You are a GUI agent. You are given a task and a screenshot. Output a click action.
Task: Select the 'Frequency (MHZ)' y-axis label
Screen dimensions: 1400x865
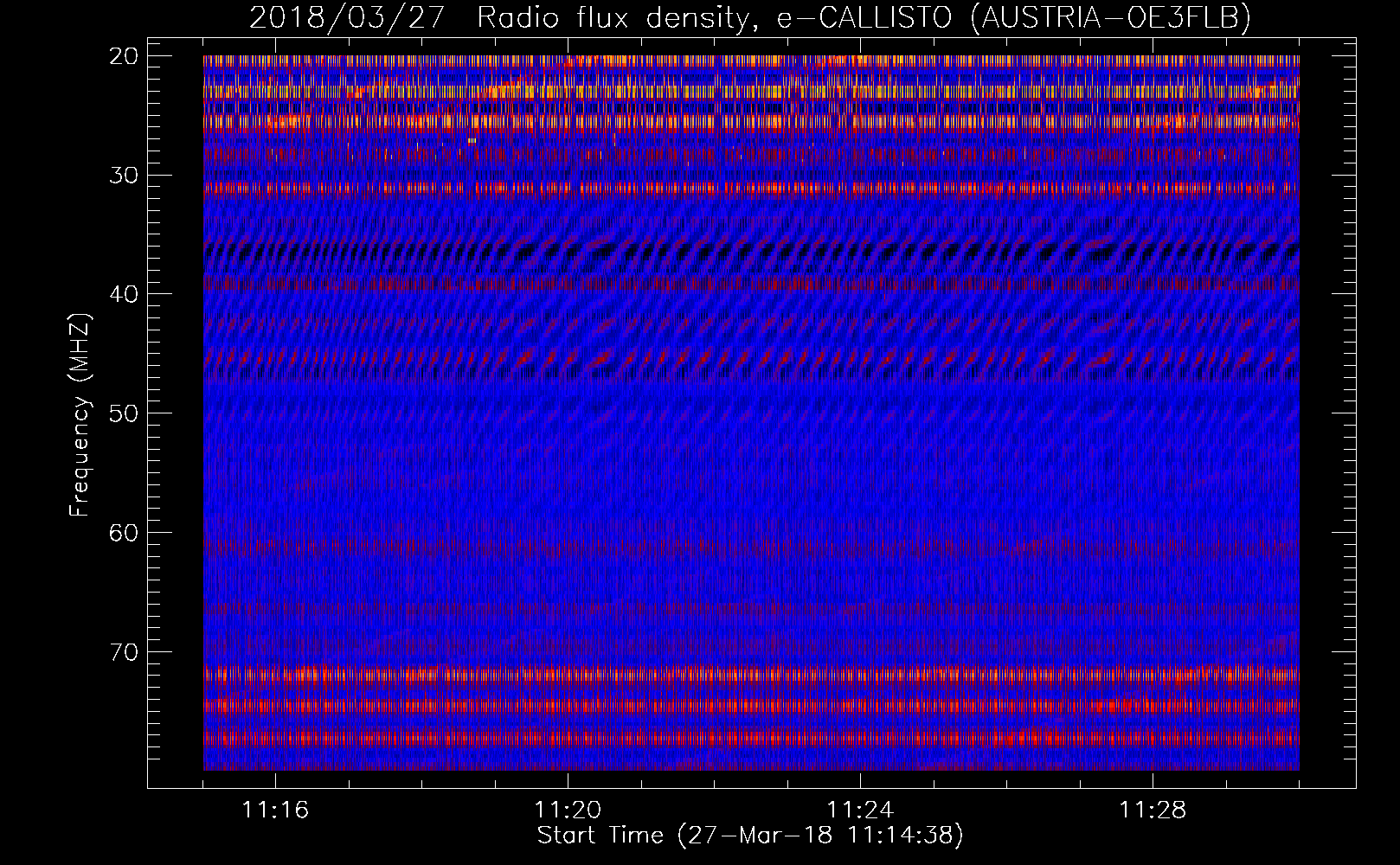[x=80, y=414]
